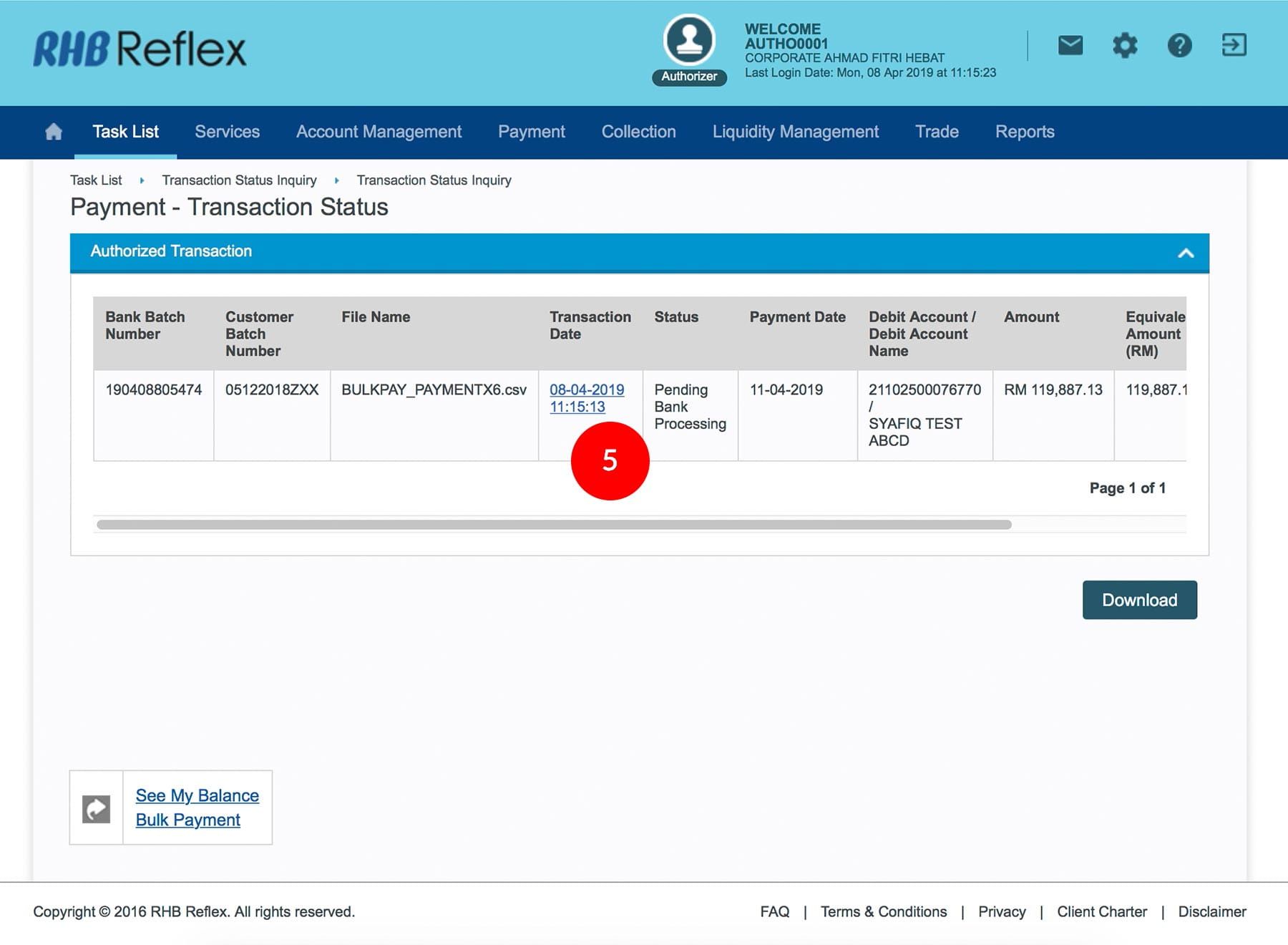
Task: Open the Bulk Payment link
Action: pyautogui.click(x=187, y=820)
